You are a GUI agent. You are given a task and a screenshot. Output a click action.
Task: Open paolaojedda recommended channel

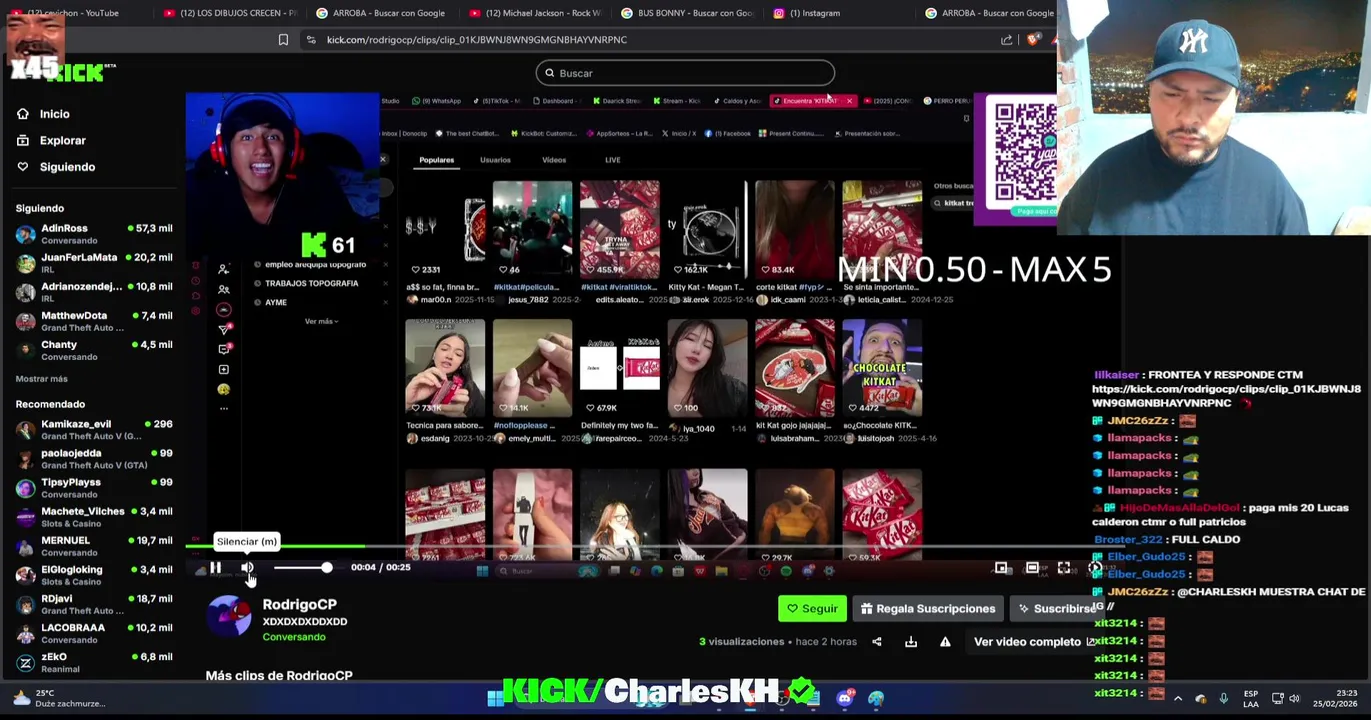point(94,459)
